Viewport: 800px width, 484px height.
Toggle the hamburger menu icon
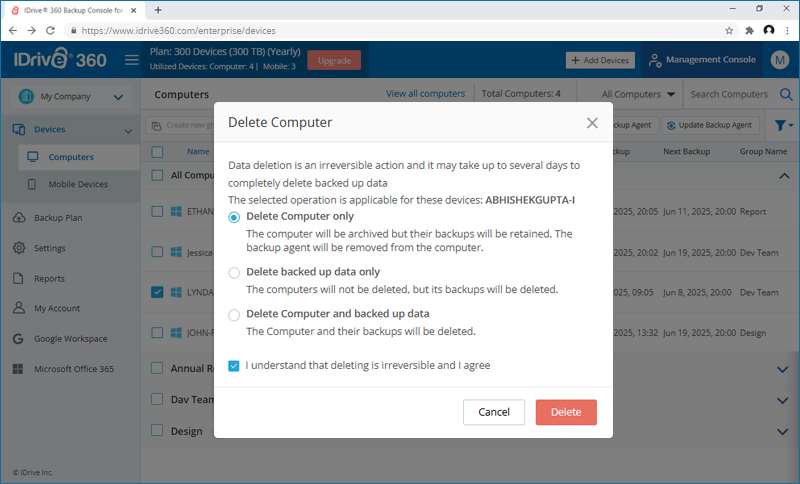click(131, 60)
